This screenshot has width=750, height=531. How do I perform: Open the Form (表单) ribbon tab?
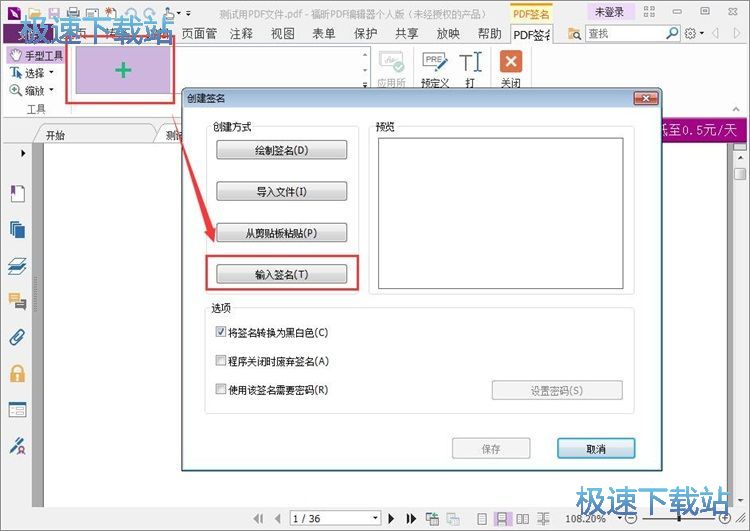pyautogui.click(x=324, y=33)
